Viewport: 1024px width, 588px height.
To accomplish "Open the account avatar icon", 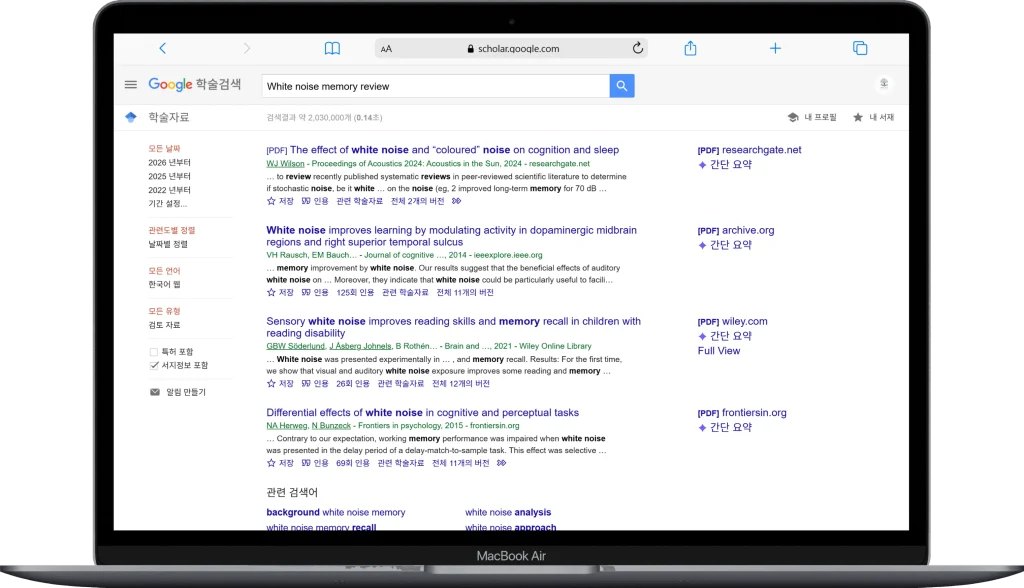I will 884,84.
